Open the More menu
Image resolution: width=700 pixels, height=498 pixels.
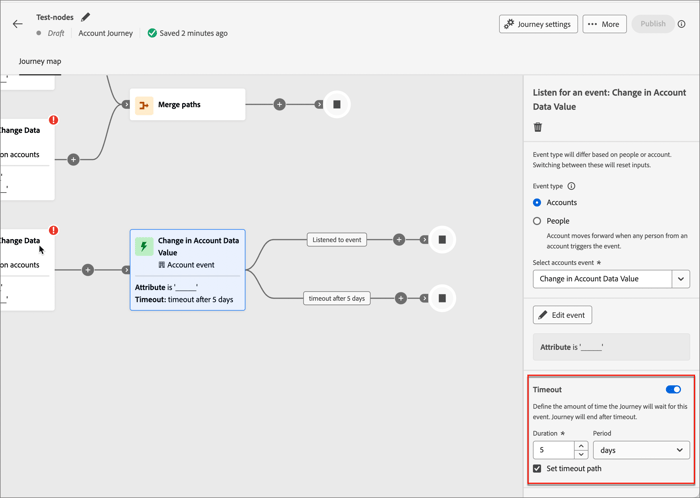point(604,24)
